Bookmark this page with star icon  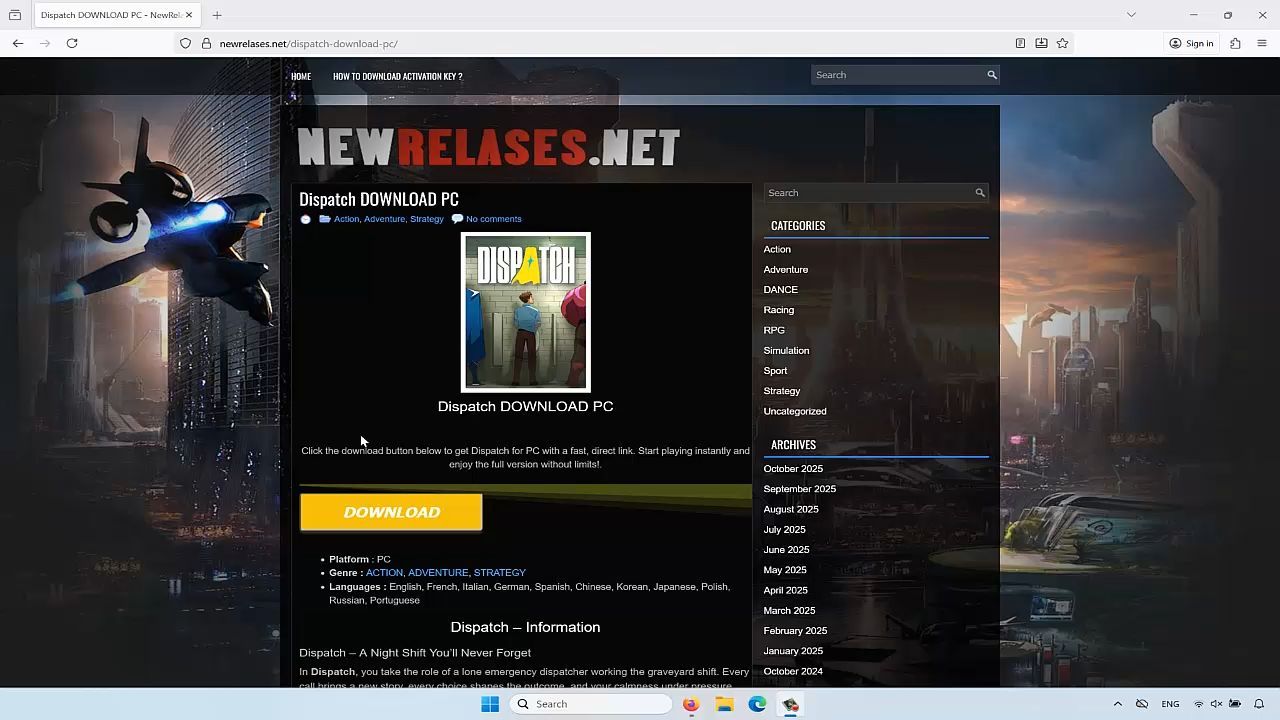pyautogui.click(x=1062, y=43)
